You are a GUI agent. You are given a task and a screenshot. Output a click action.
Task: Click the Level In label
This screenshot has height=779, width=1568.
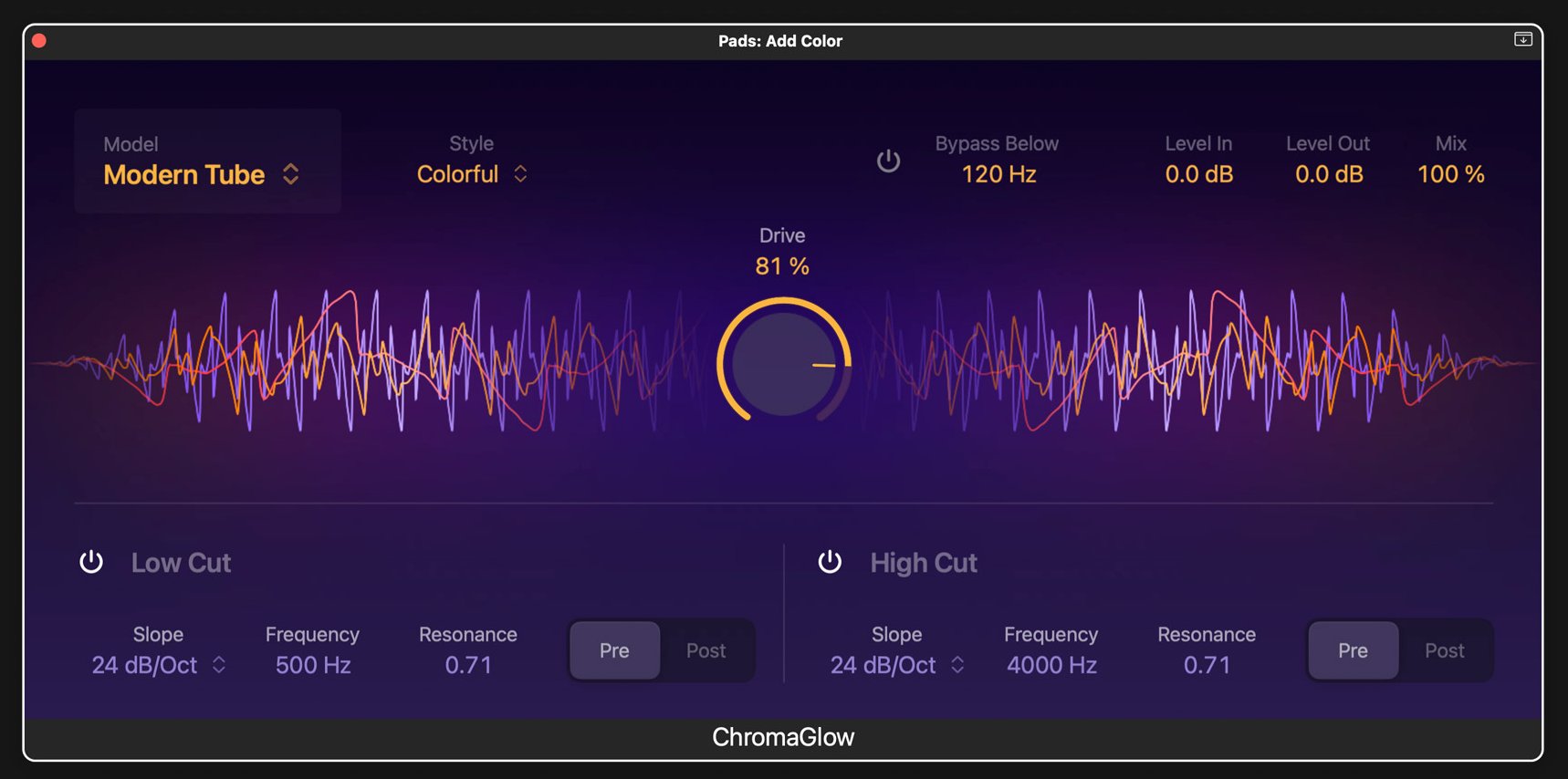(1198, 143)
